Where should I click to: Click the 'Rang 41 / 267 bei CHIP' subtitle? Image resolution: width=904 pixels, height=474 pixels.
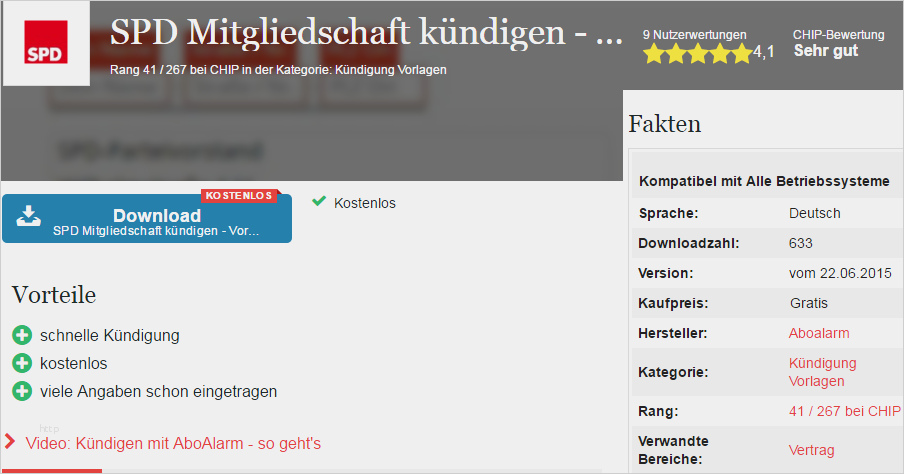[x=278, y=70]
